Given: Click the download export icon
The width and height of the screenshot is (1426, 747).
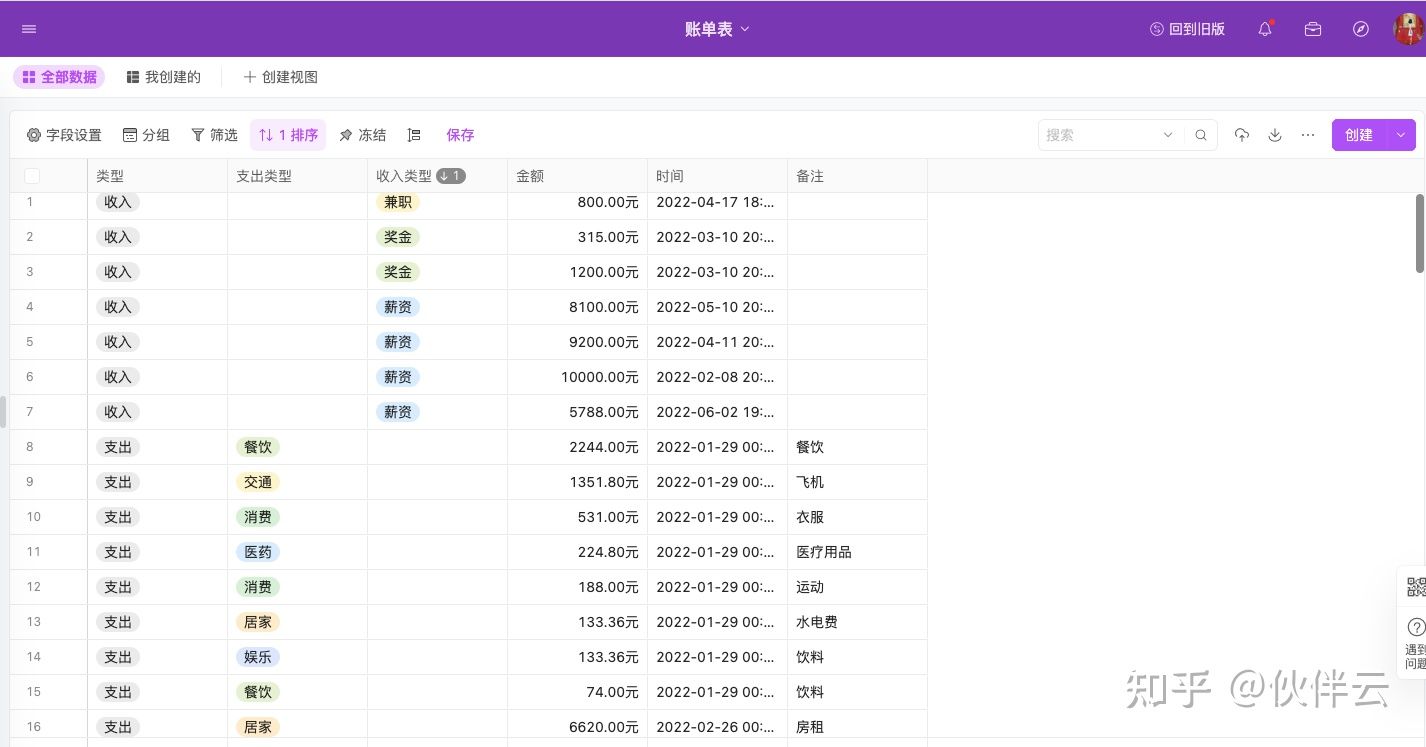Looking at the screenshot, I should click(x=1275, y=135).
